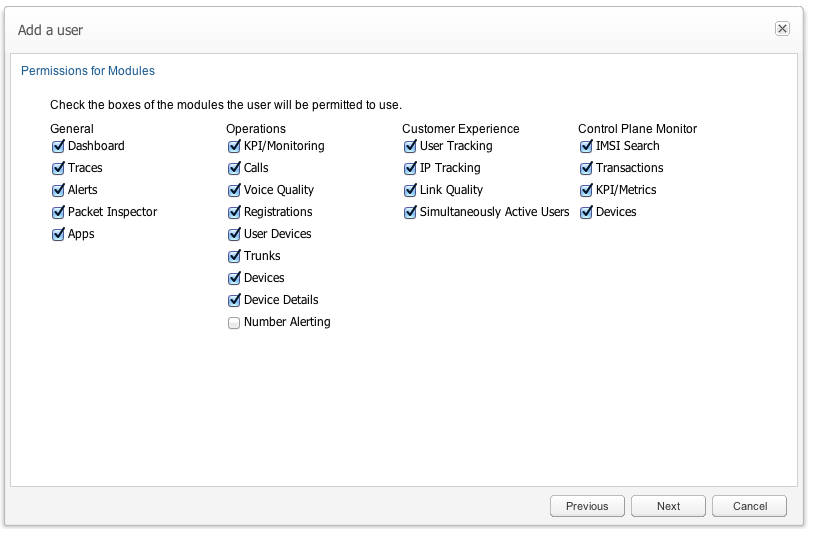Viewport: 813px width, 537px height.
Task: Disable the Alerts permission checkbox
Action: point(58,190)
